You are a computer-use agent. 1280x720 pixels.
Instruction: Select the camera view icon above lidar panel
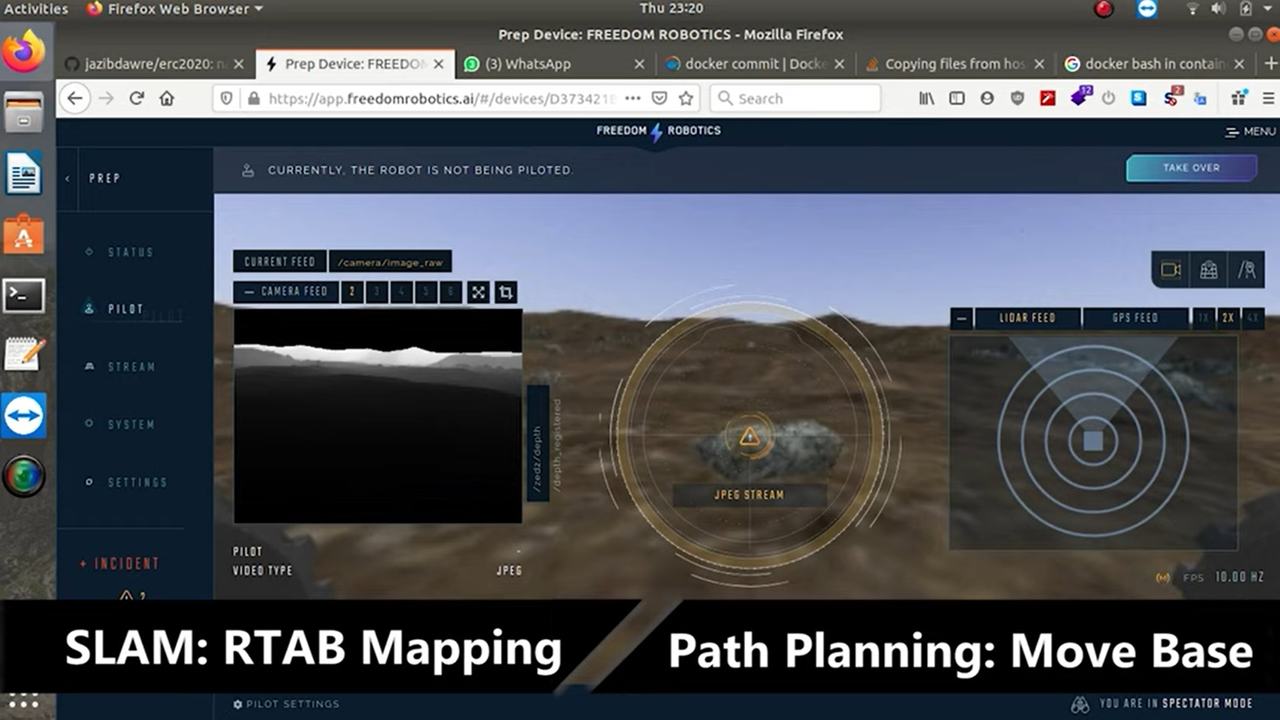pos(1170,270)
